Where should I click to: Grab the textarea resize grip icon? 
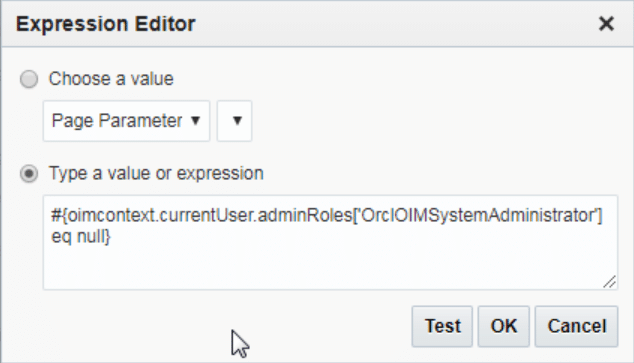(609, 281)
